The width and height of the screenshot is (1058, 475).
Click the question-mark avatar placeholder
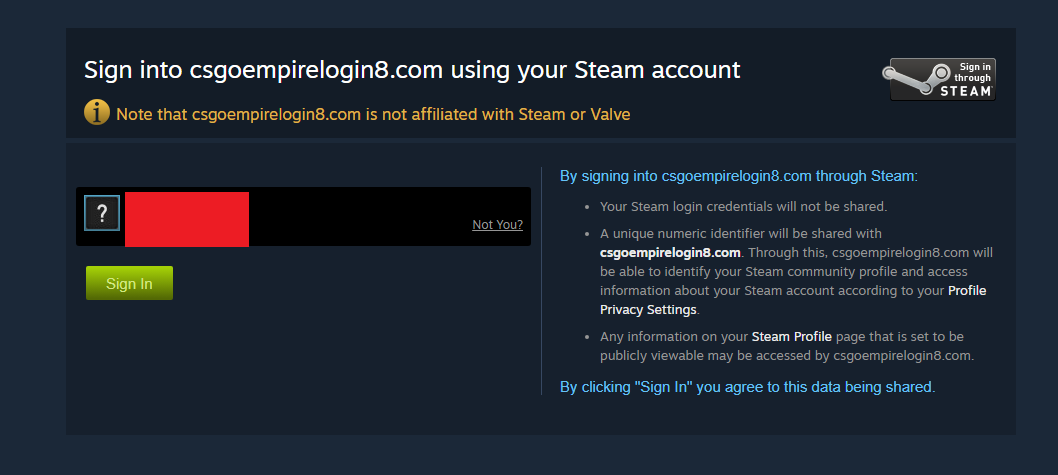click(x=102, y=213)
